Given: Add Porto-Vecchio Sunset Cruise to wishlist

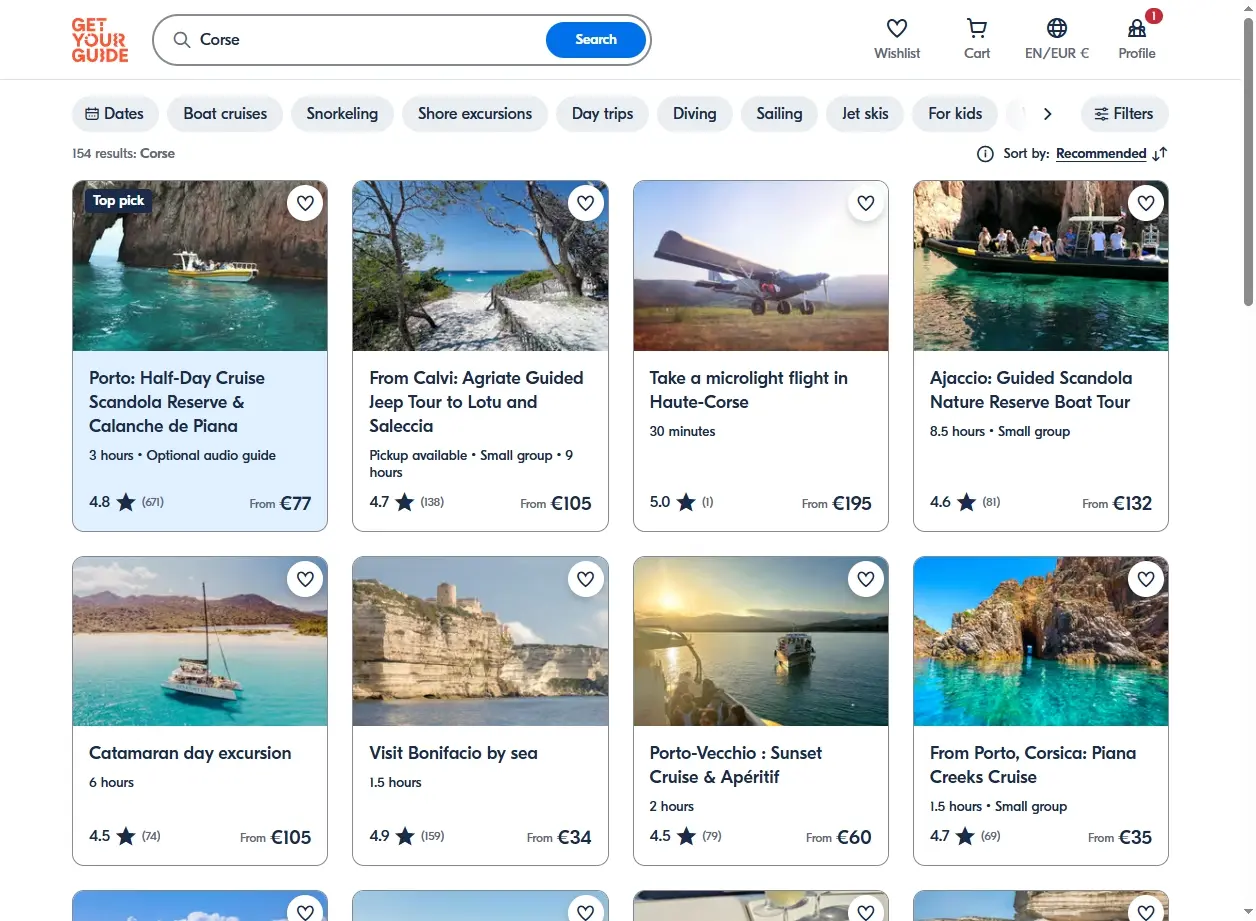Looking at the screenshot, I should [x=866, y=578].
